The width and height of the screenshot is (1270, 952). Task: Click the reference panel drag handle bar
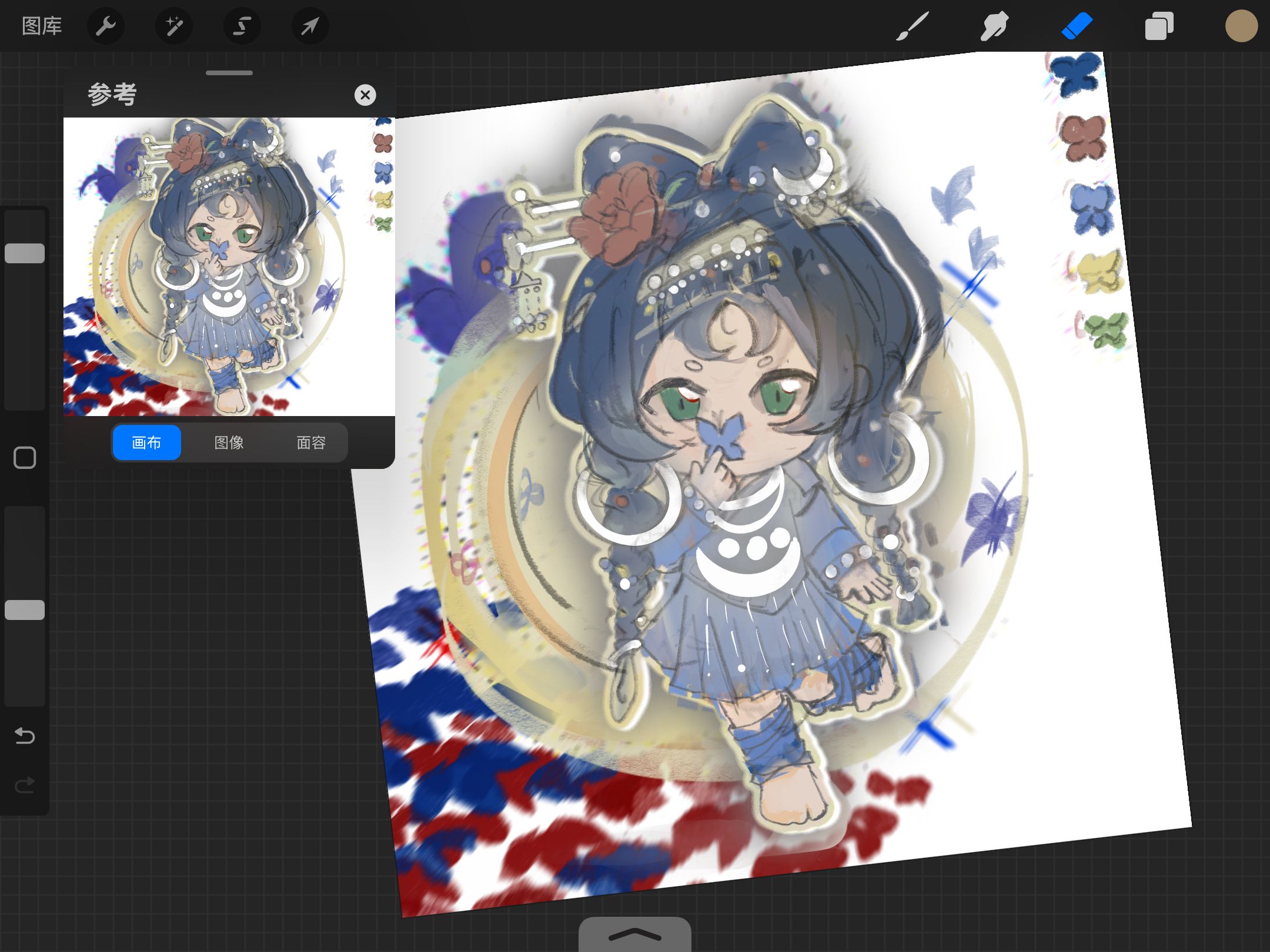pos(229,73)
